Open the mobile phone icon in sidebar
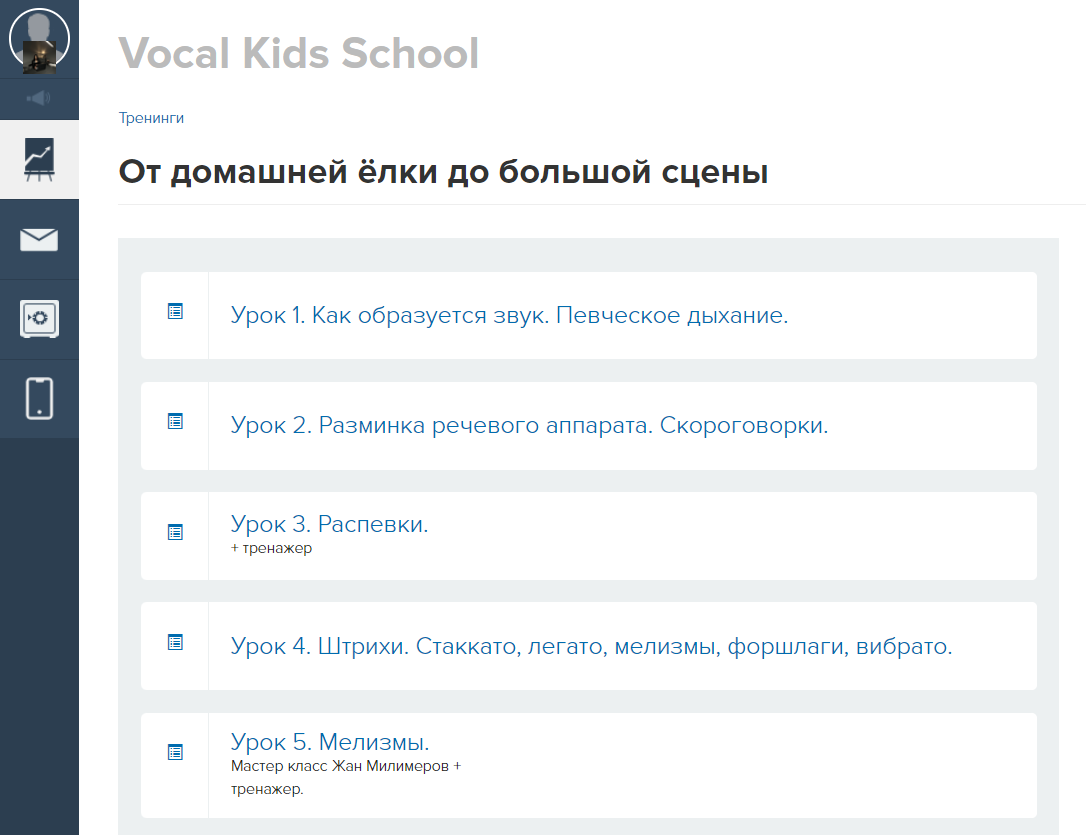The image size is (1086, 835). tap(39, 399)
